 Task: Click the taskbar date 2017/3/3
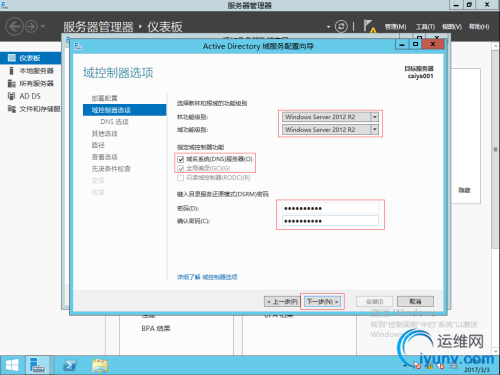tap(477, 370)
